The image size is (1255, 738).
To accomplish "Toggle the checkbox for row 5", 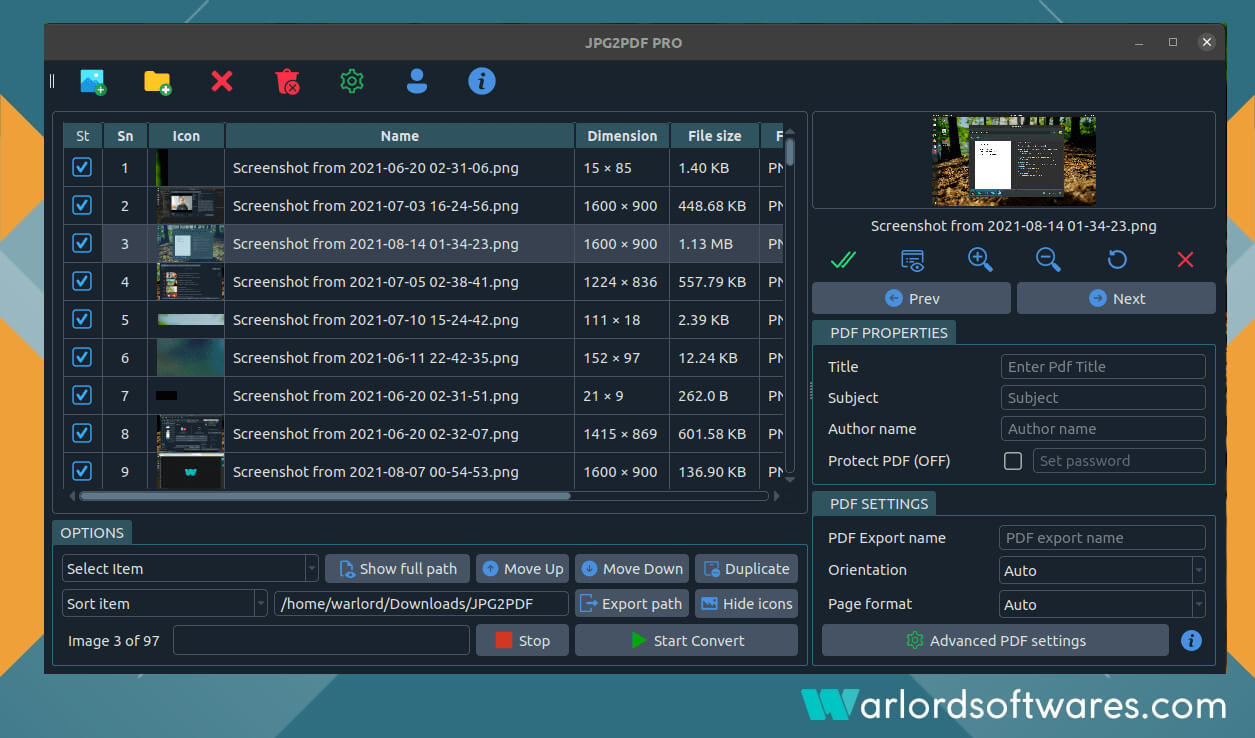I will [82, 319].
